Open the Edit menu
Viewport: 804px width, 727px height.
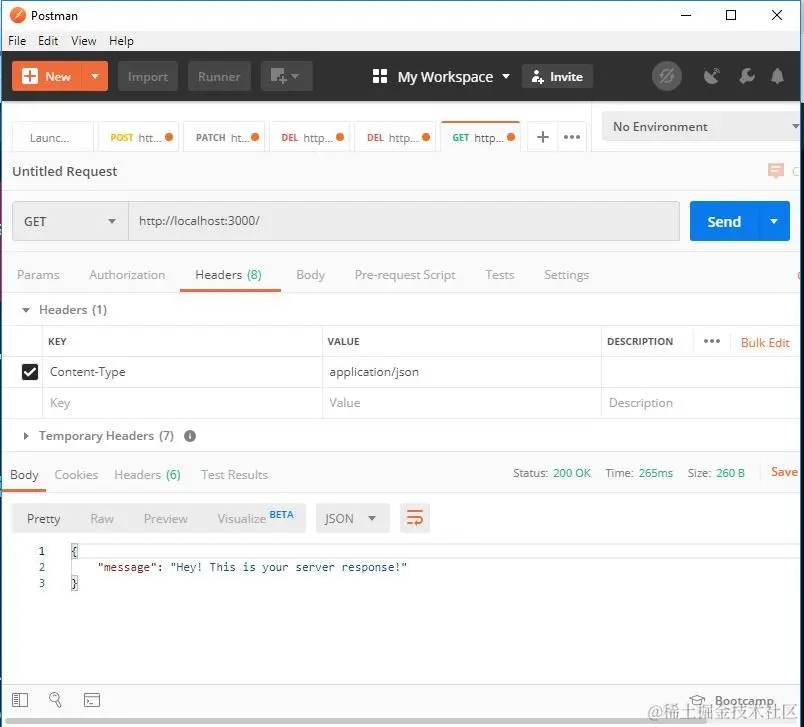[48, 41]
